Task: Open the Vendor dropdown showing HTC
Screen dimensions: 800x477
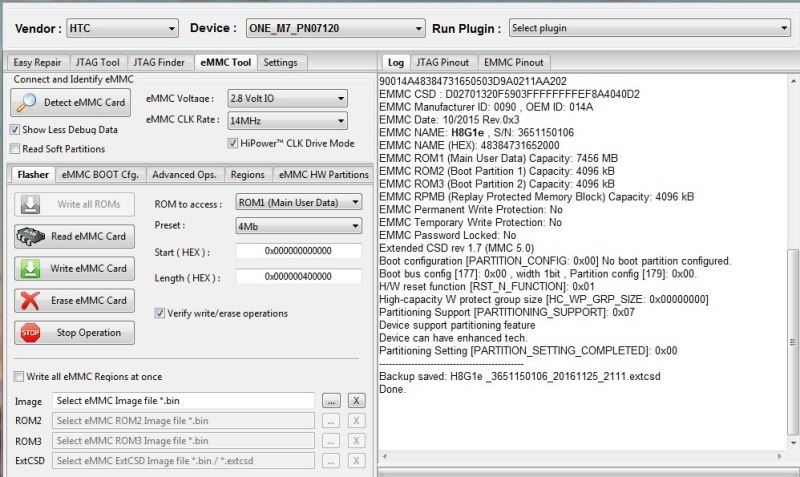Action: pos(122,28)
